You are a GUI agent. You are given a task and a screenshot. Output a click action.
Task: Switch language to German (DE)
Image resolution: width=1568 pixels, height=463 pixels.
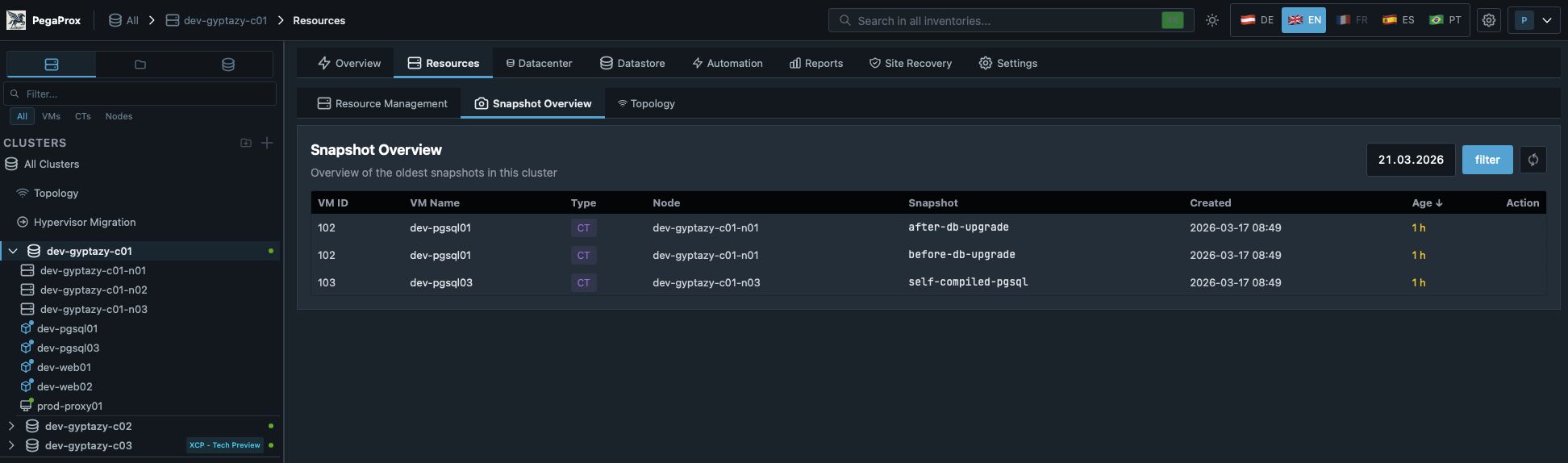pos(1257,20)
